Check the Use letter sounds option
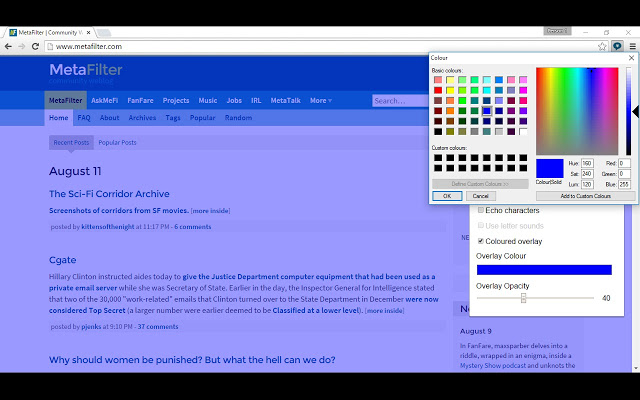This screenshot has width=640, height=400. pyautogui.click(x=481, y=226)
